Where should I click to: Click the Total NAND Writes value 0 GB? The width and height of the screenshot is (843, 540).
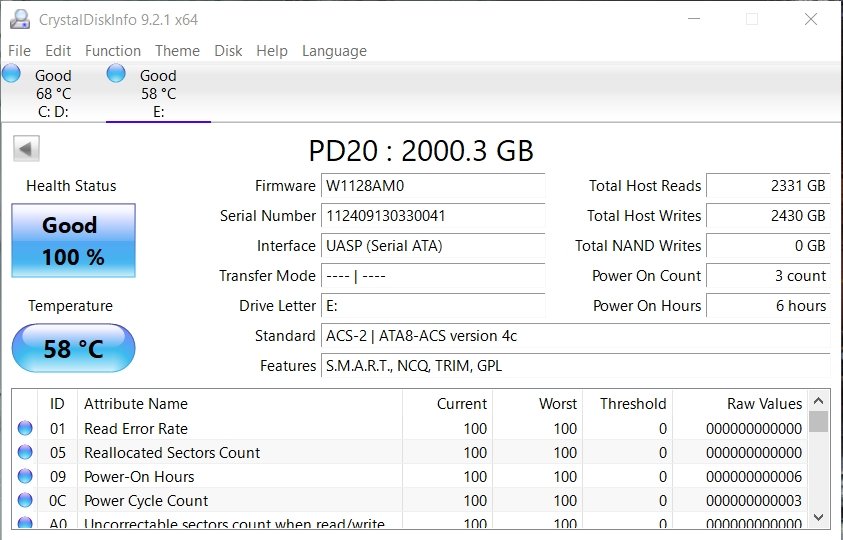coord(768,246)
